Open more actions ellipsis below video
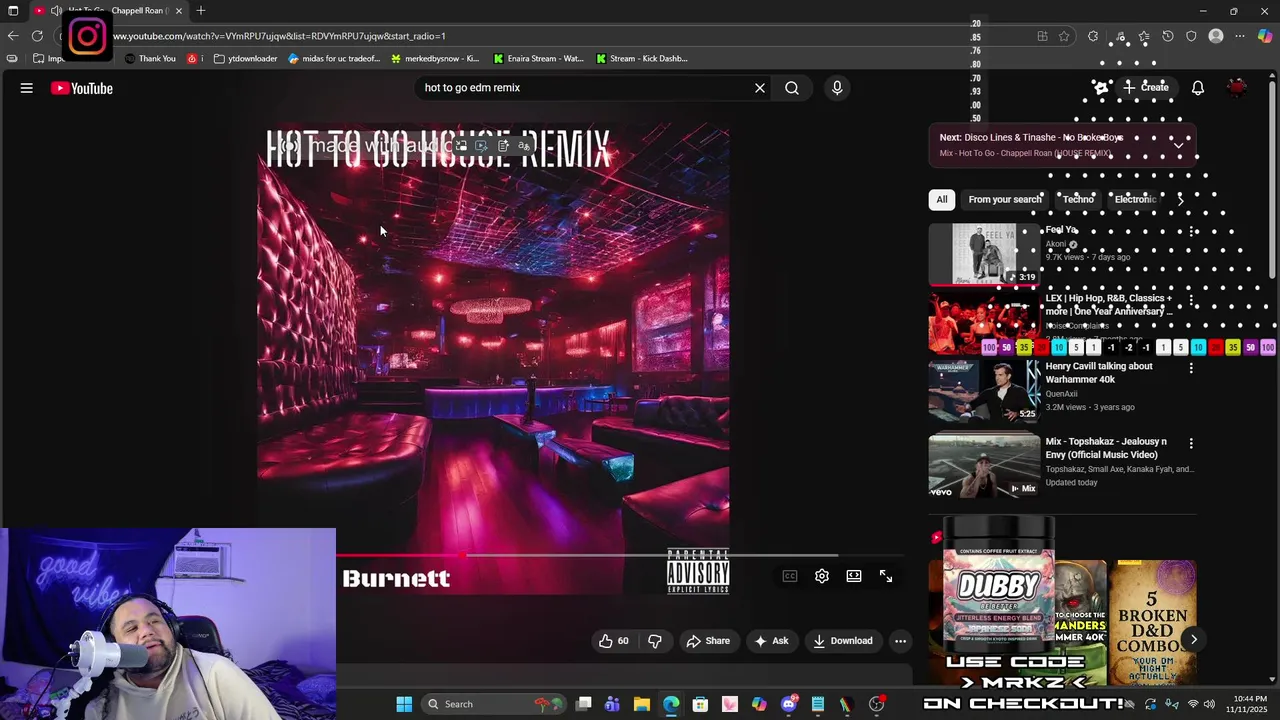This screenshot has width=1280, height=720. point(900,641)
